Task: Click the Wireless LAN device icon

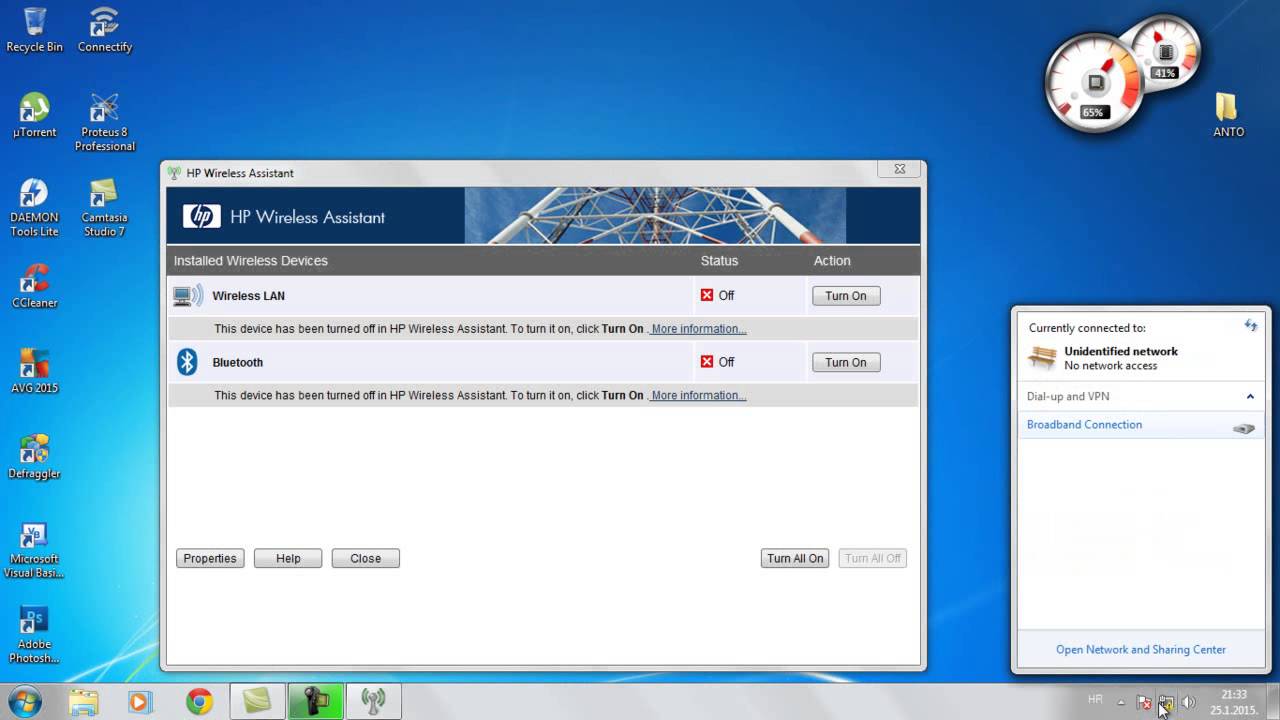Action: (187, 296)
